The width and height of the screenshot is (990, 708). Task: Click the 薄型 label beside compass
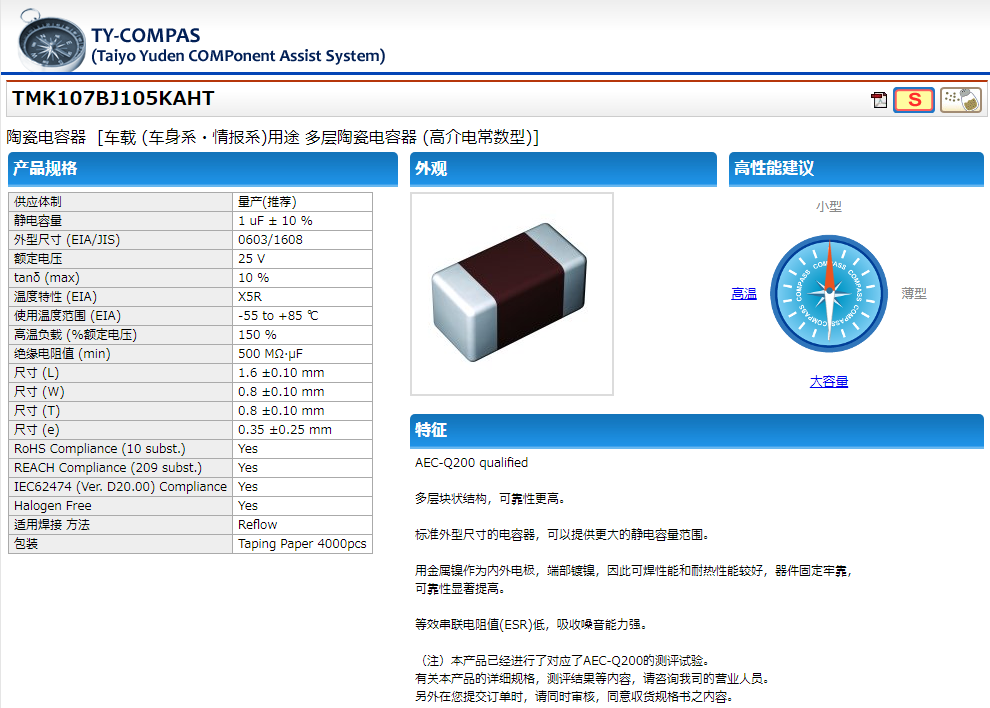tap(913, 294)
